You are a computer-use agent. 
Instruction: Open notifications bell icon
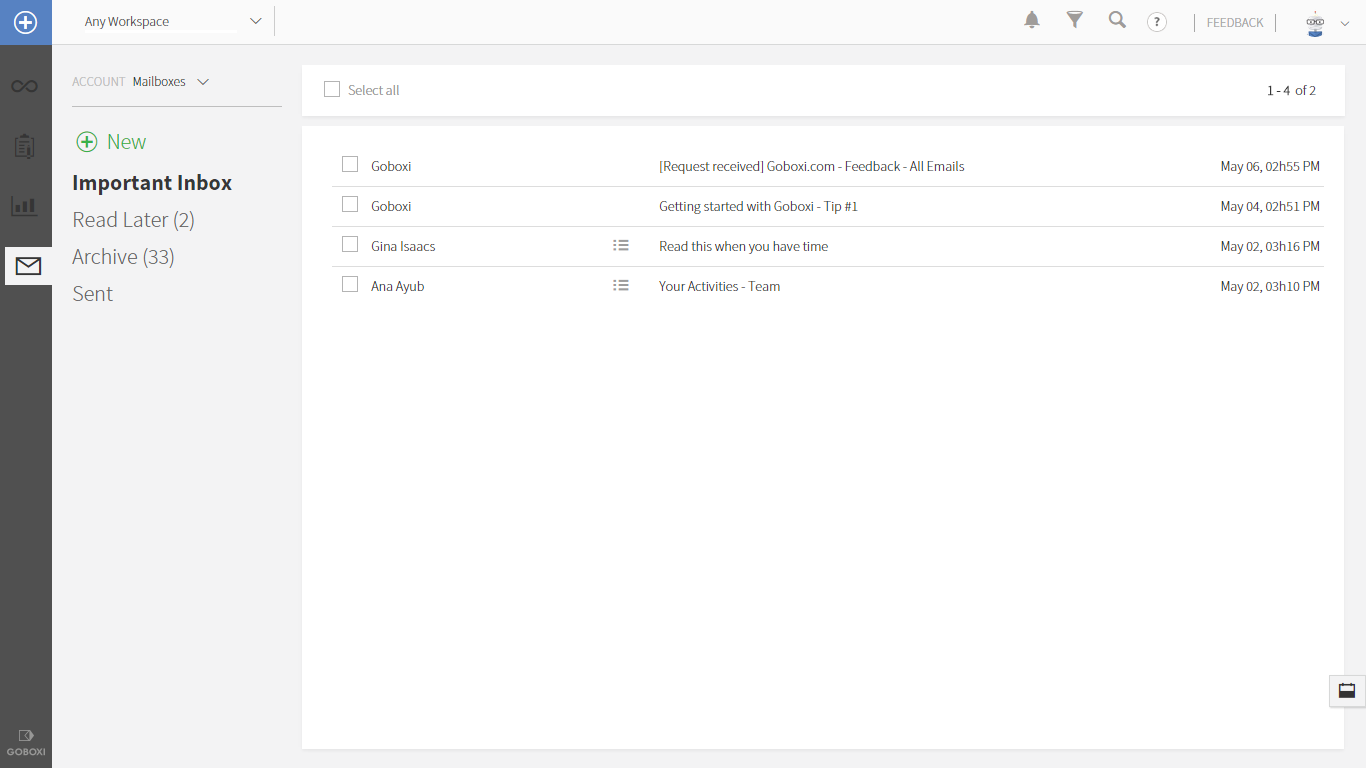tap(1032, 20)
